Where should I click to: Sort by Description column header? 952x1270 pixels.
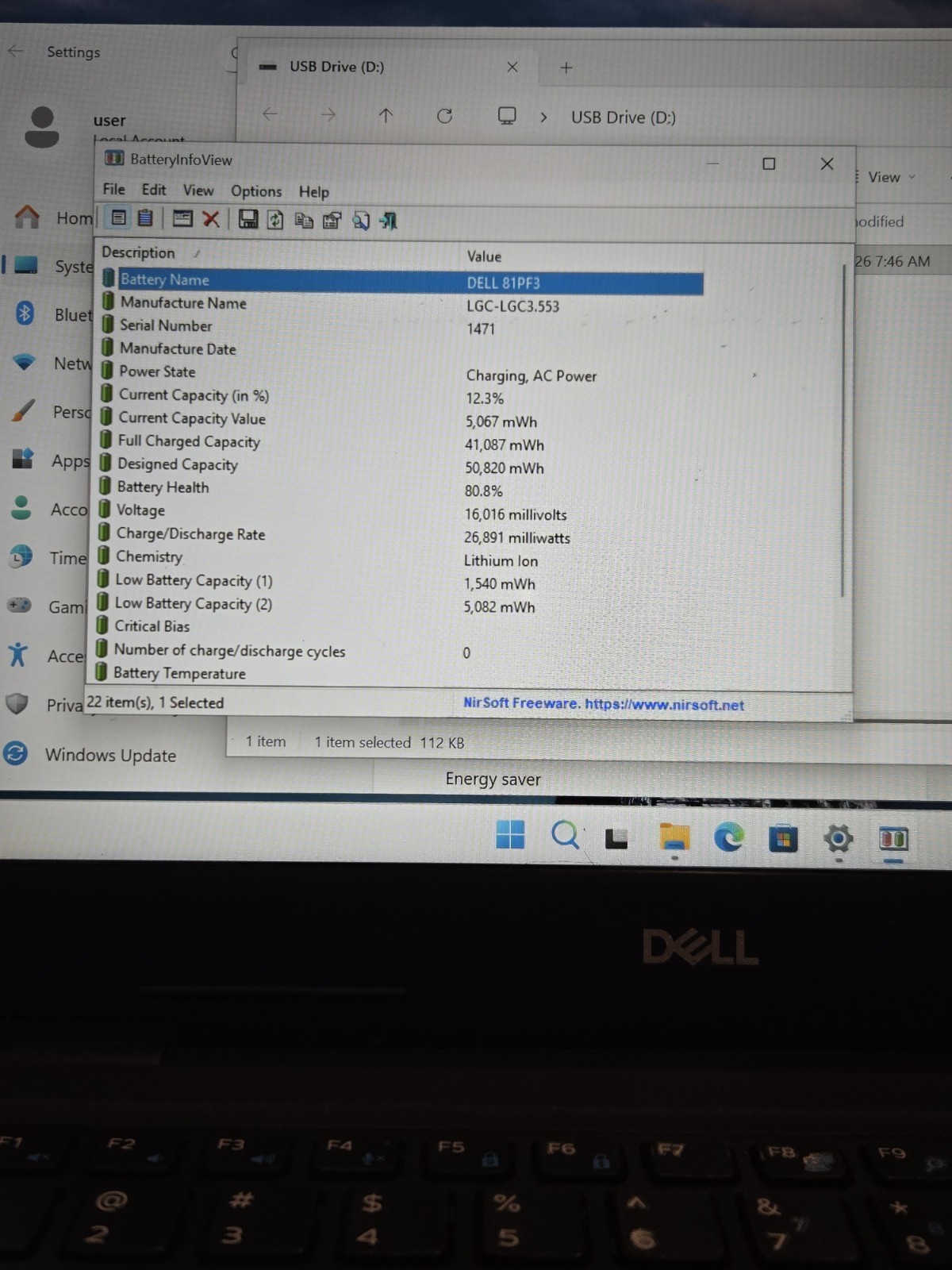pos(138,252)
